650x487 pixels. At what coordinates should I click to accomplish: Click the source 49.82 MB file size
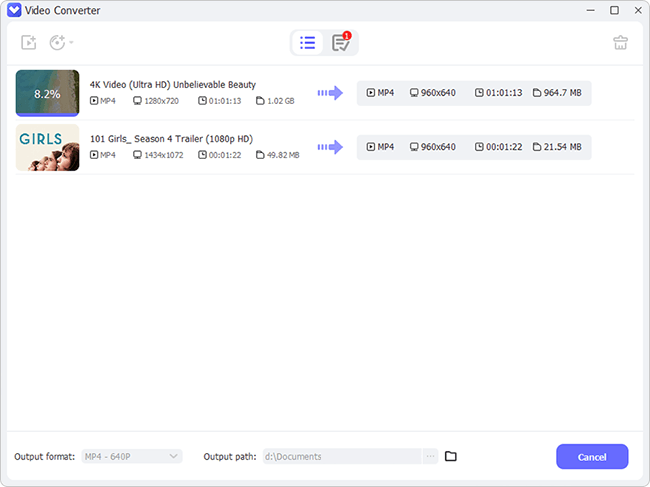point(283,155)
